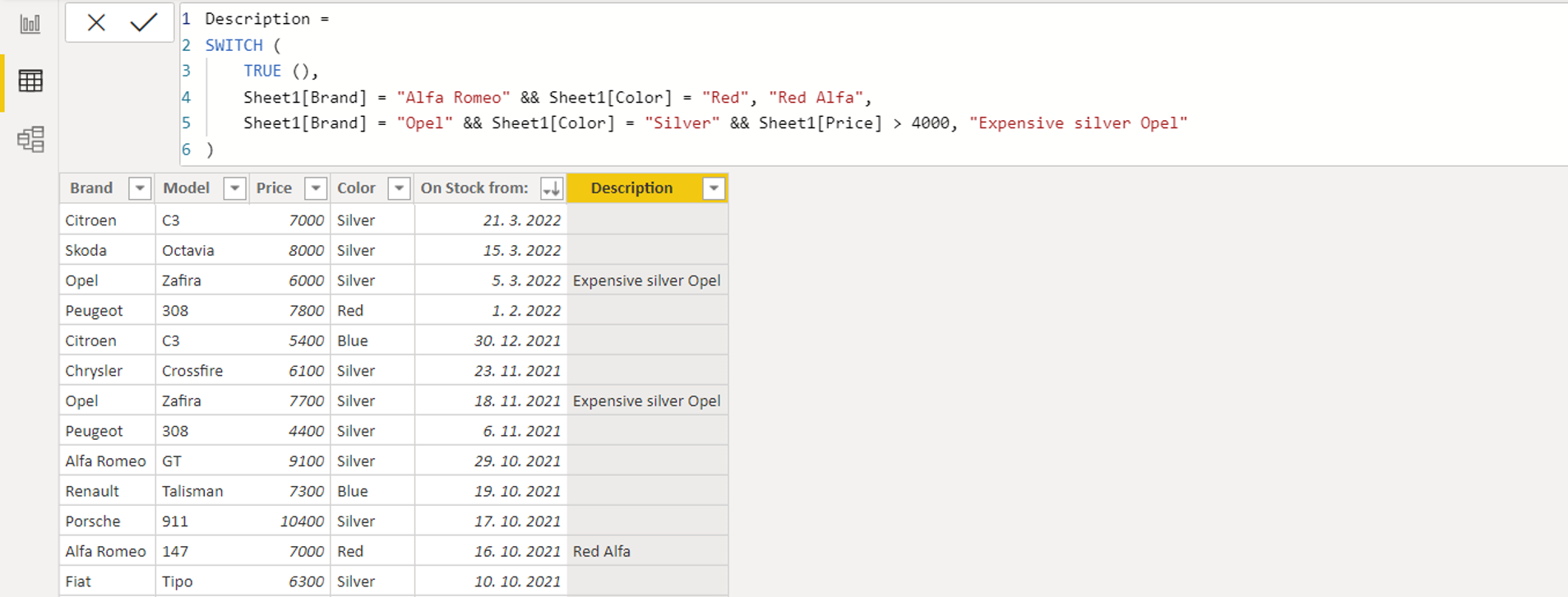Image resolution: width=1568 pixels, height=597 pixels.
Task: Click the Chrysler brand cell
Action: 107,371
